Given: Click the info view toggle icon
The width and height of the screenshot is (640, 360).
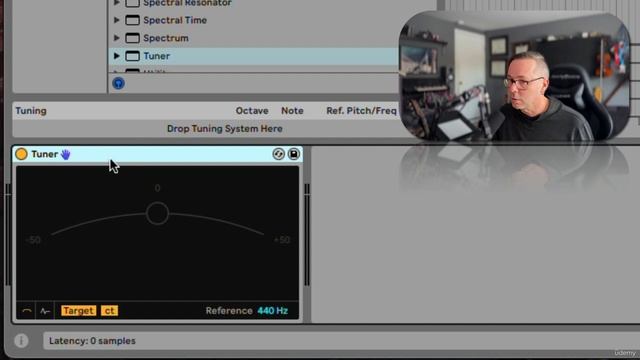Looking at the screenshot, I should pos(21,340).
